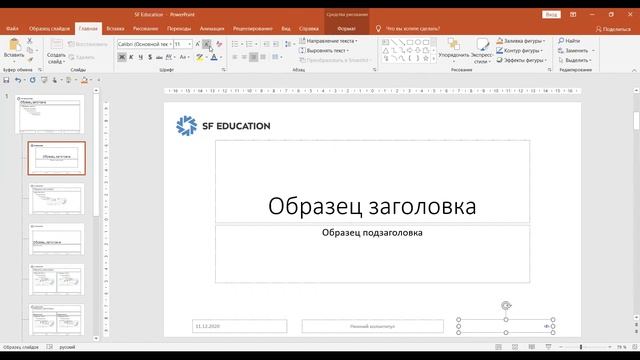Open the Направление текста dropdown
This screenshot has width=640, height=360.
328,41
